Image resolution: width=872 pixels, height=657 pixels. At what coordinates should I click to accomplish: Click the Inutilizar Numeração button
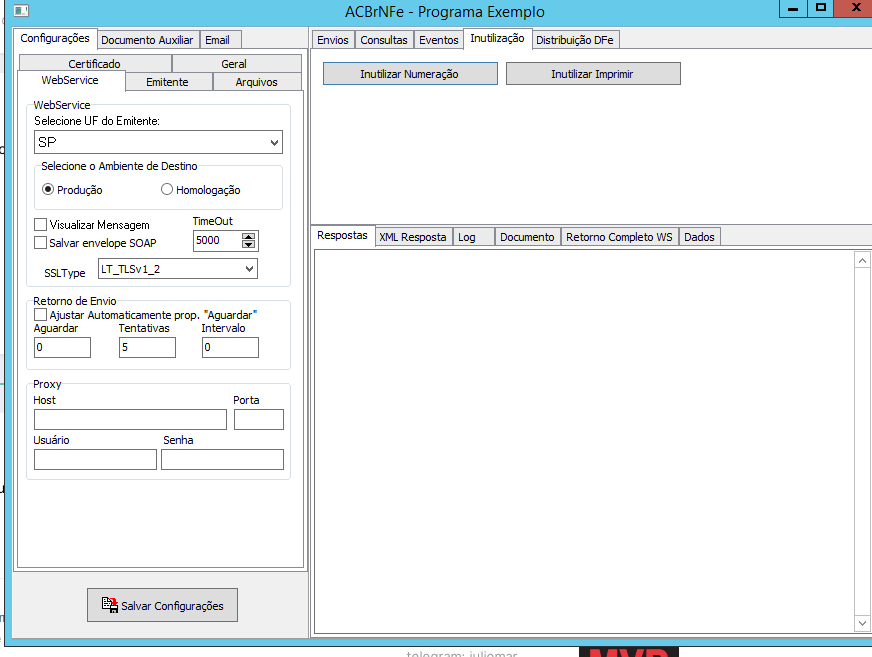coord(410,73)
